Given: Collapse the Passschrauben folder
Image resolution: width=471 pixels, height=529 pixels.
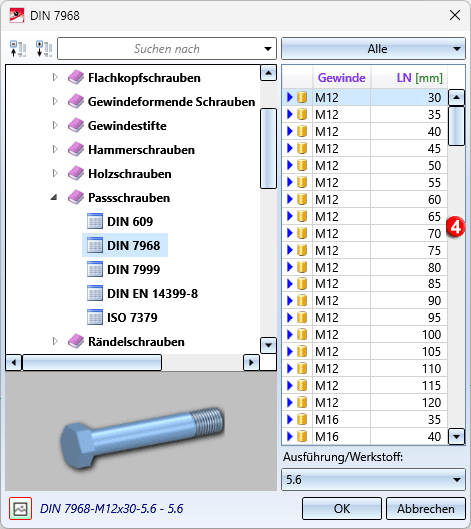Looking at the screenshot, I should tap(54, 197).
